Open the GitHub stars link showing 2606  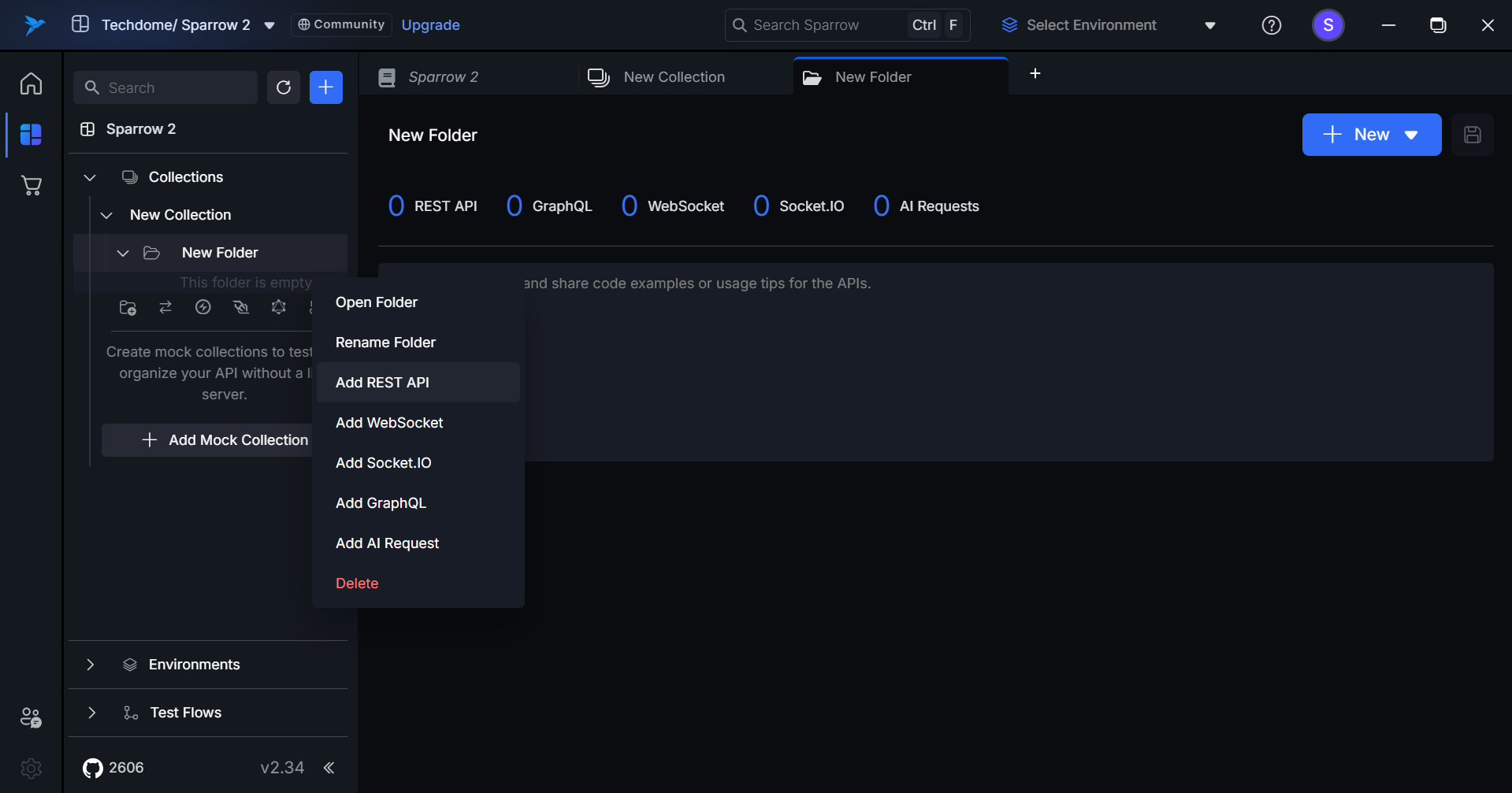click(x=114, y=768)
